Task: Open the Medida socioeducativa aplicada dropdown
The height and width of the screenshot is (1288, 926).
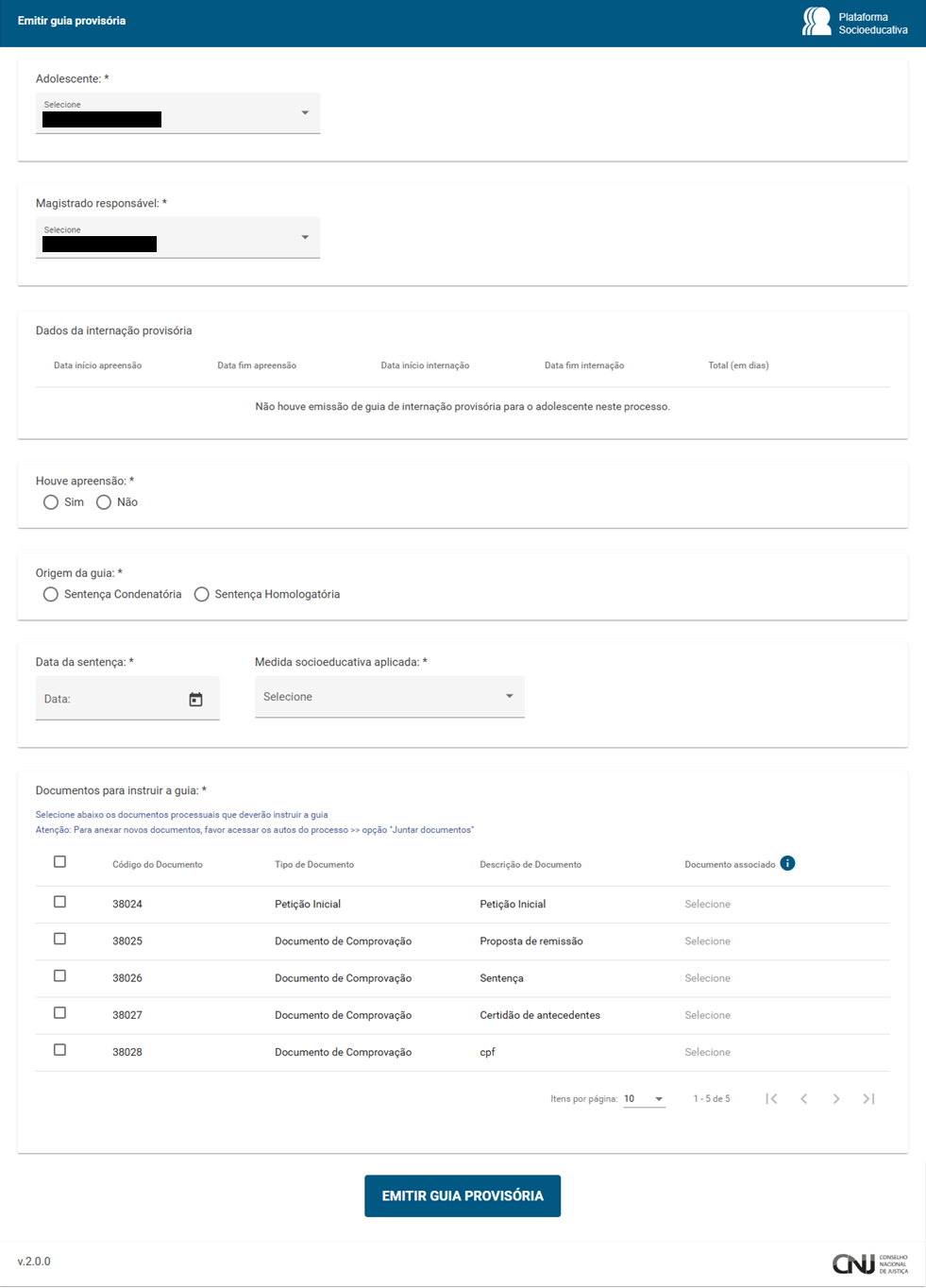Action: click(x=389, y=697)
